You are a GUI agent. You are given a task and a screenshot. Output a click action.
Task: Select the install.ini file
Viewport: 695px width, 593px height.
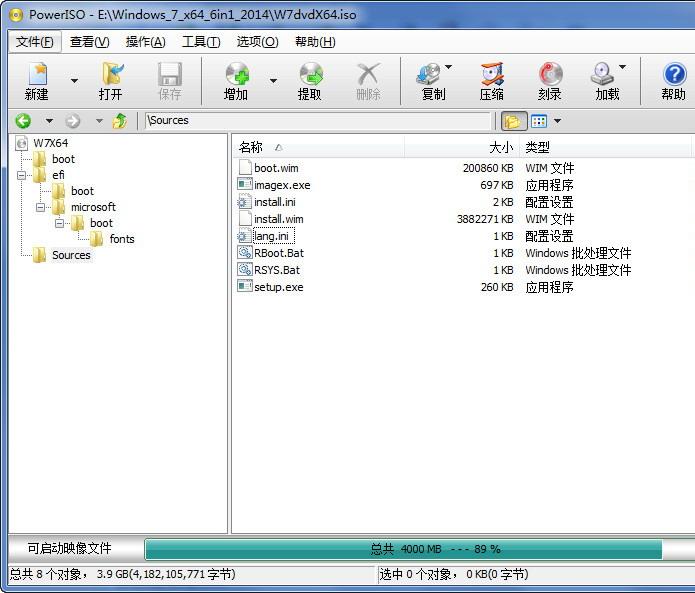coord(275,202)
